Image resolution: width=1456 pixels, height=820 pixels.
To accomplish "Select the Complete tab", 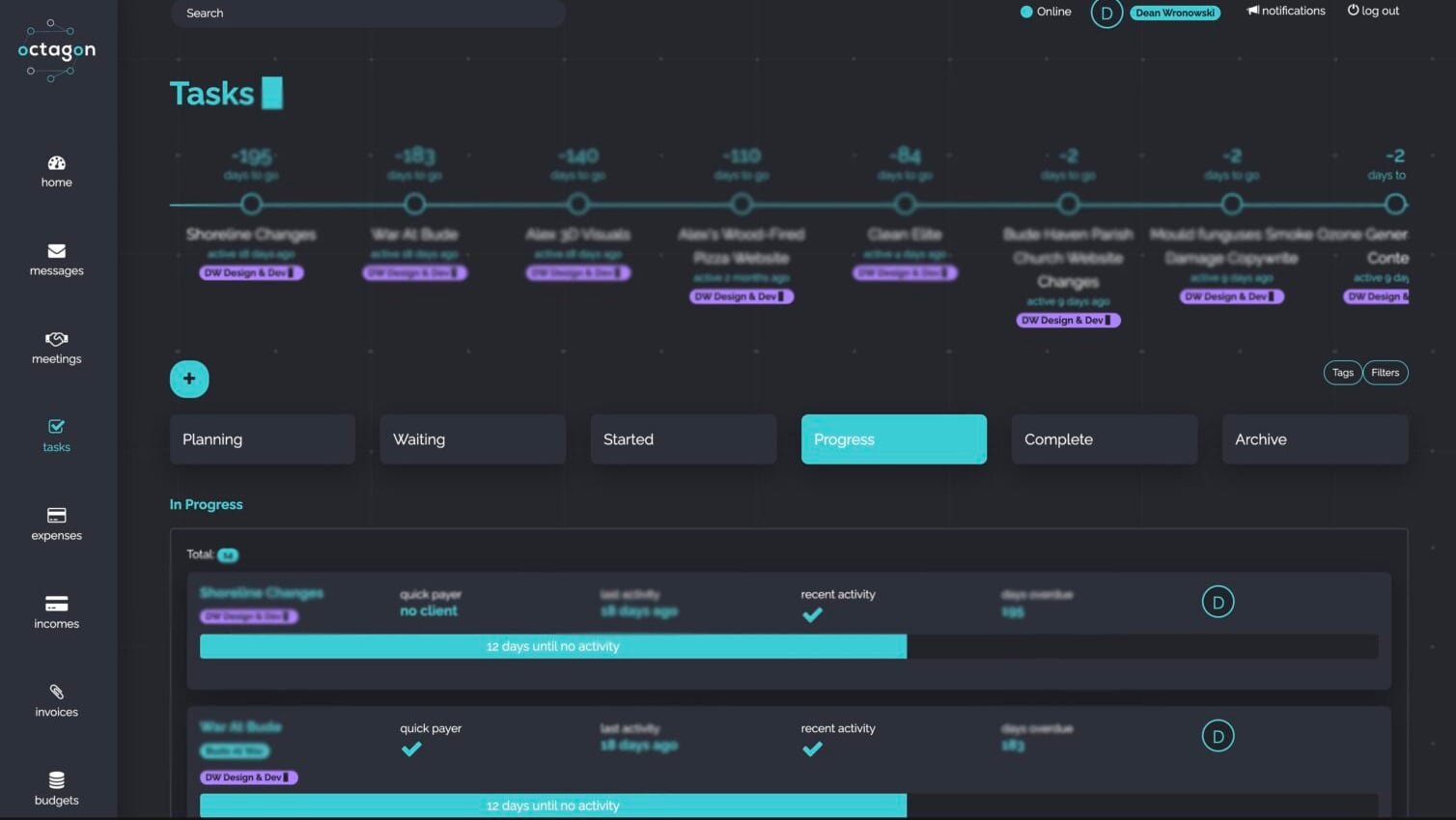I will pos(1105,439).
